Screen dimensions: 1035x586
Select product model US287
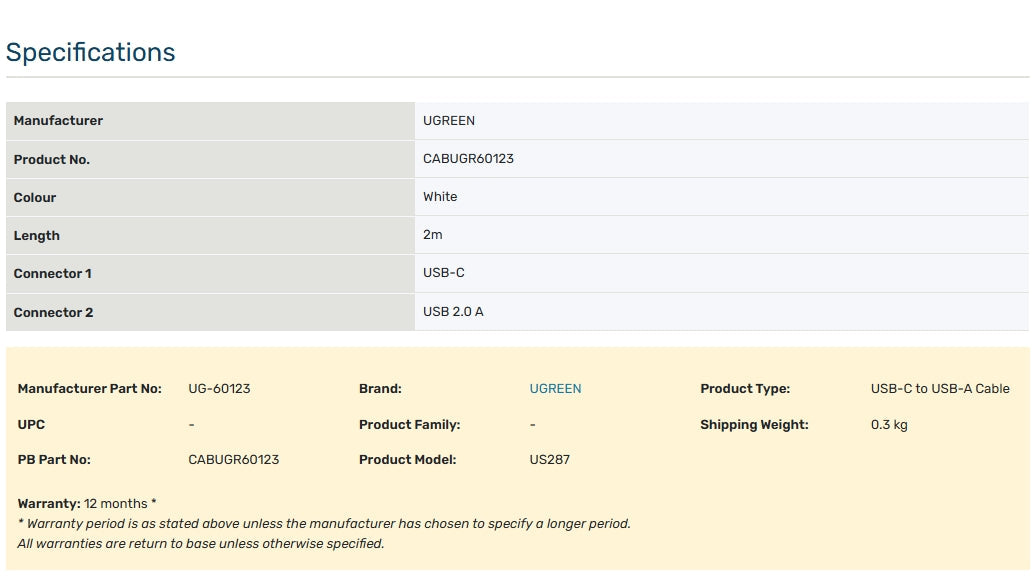pyautogui.click(x=549, y=460)
